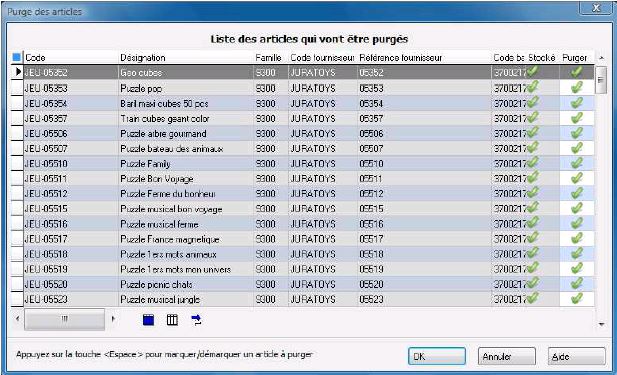Click the Code fournisseur column header
The image size is (617, 375).
tap(323, 57)
